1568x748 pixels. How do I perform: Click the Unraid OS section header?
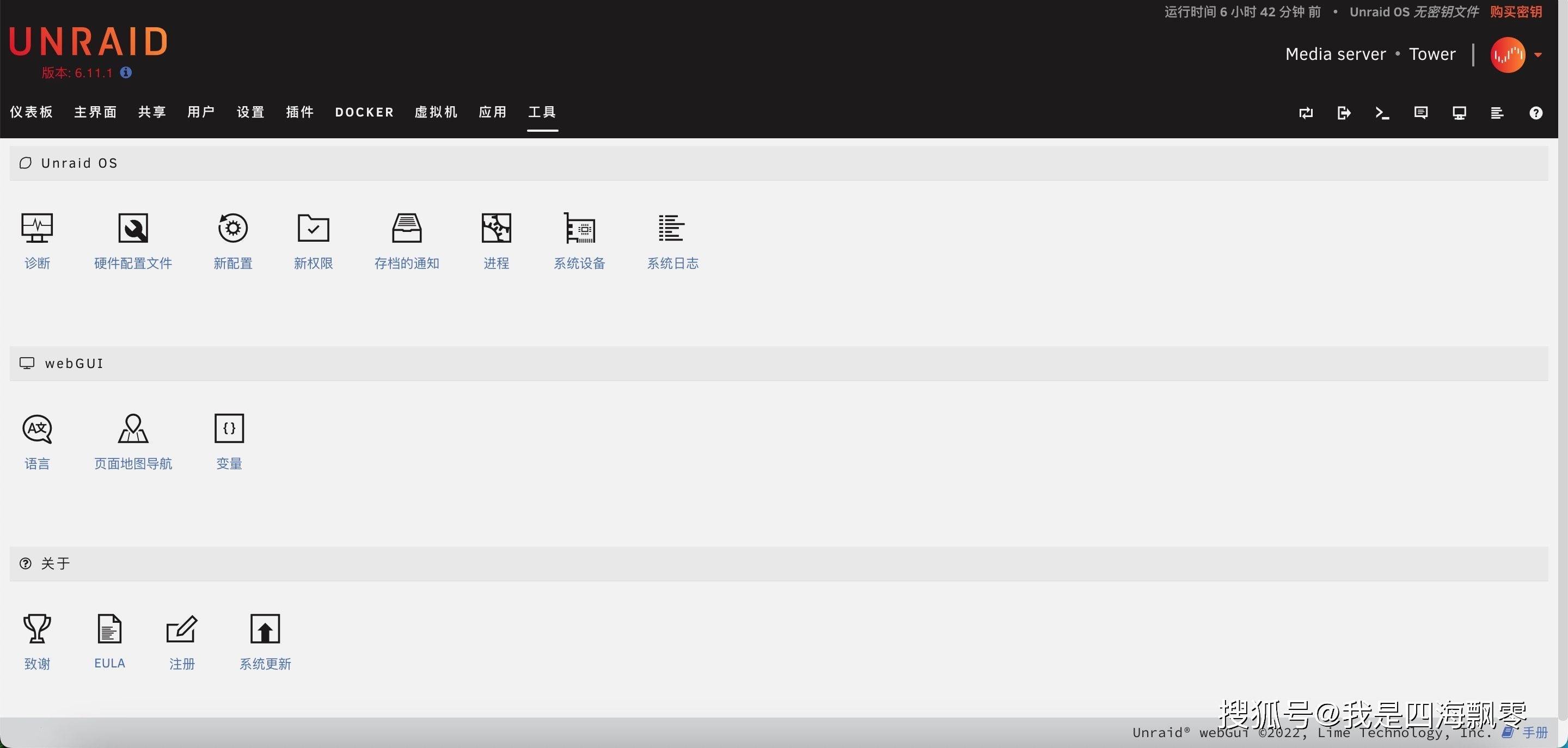point(779,163)
